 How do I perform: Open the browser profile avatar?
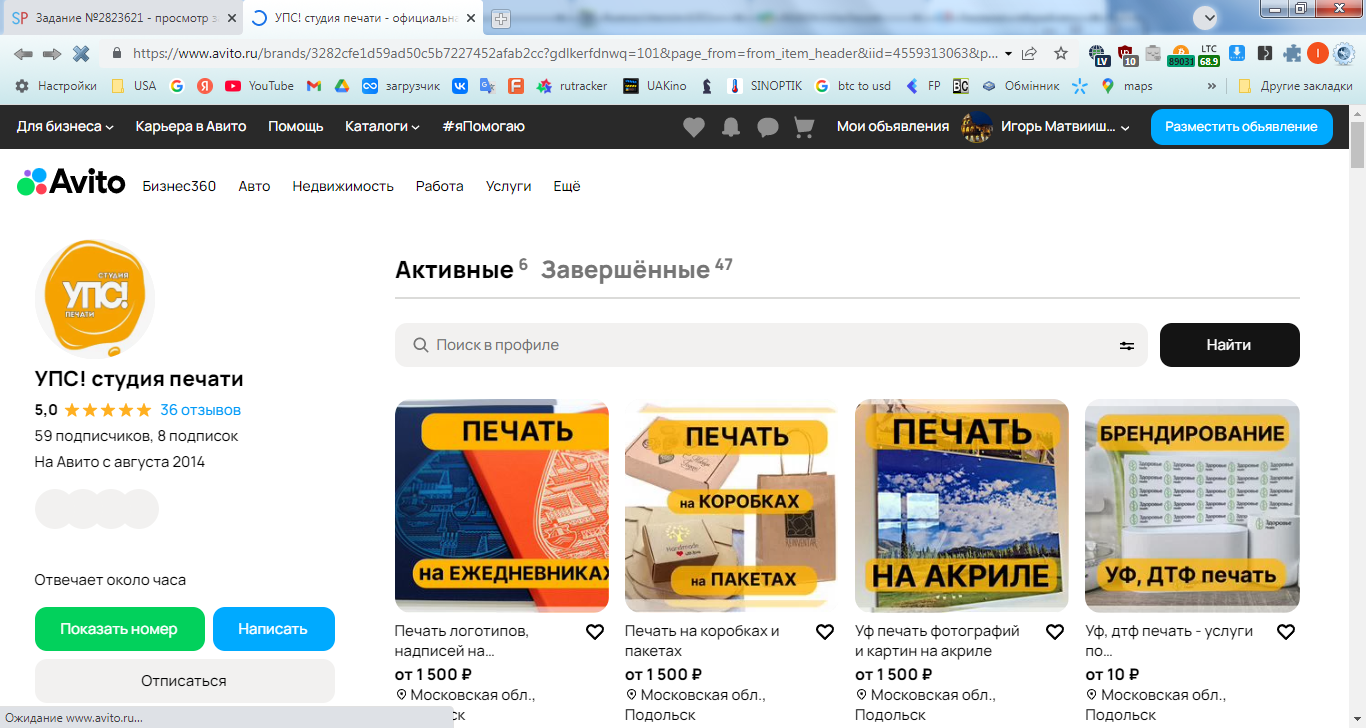tap(1318, 53)
